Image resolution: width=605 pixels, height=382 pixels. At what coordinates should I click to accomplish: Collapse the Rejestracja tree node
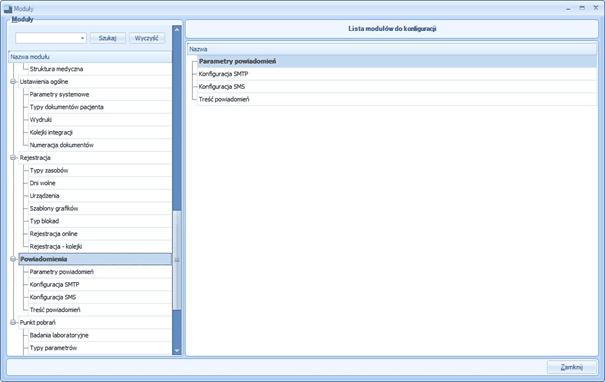[13, 157]
